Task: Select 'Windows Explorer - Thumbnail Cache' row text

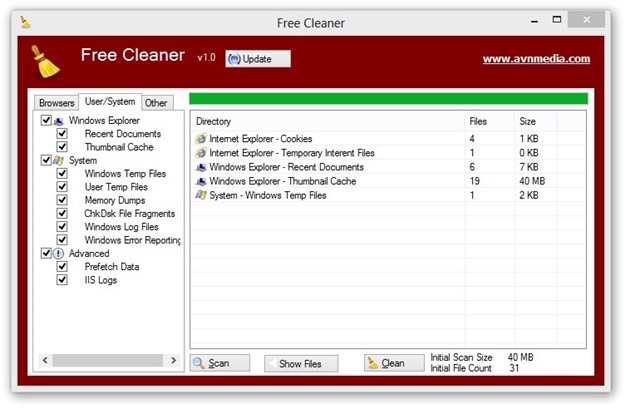Action: pos(283,181)
